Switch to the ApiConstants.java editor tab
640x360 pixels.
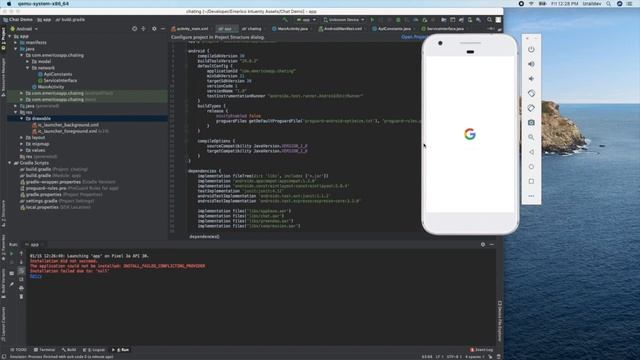pyautogui.click(x=391, y=29)
